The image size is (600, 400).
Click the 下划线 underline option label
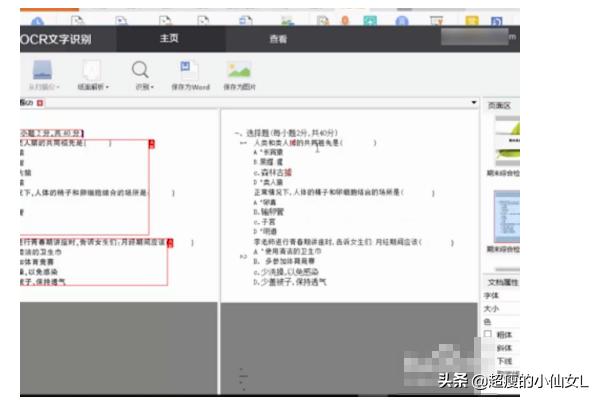pyautogui.click(x=504, y=361)
